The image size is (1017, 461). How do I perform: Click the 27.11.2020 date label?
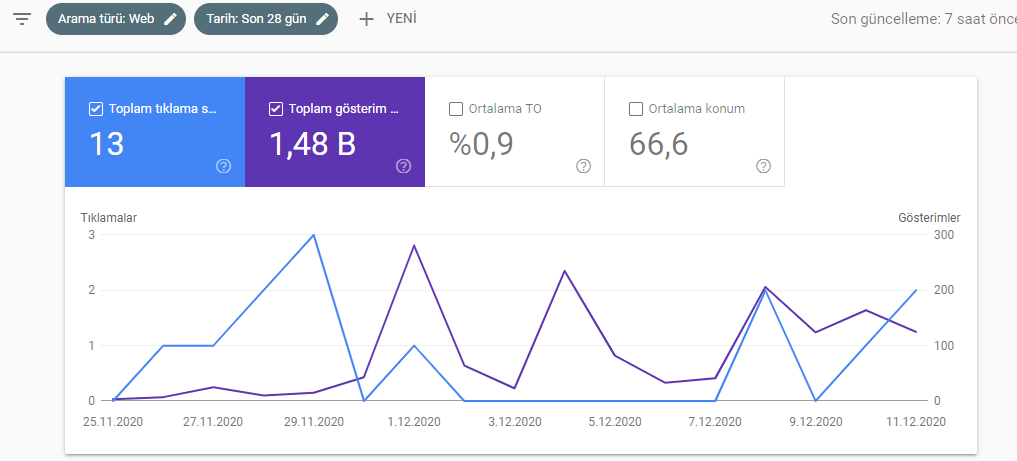[213, 422]
